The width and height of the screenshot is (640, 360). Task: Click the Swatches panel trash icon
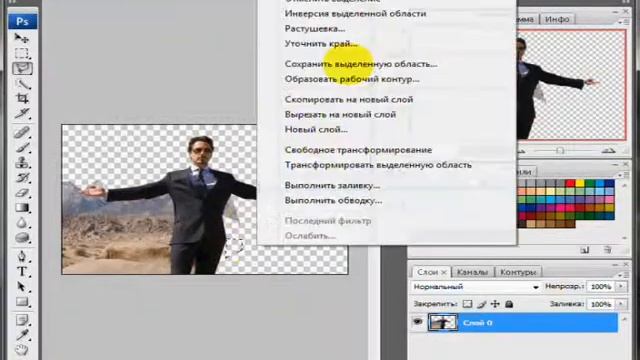pyautogui.click(x=607, y=250)
